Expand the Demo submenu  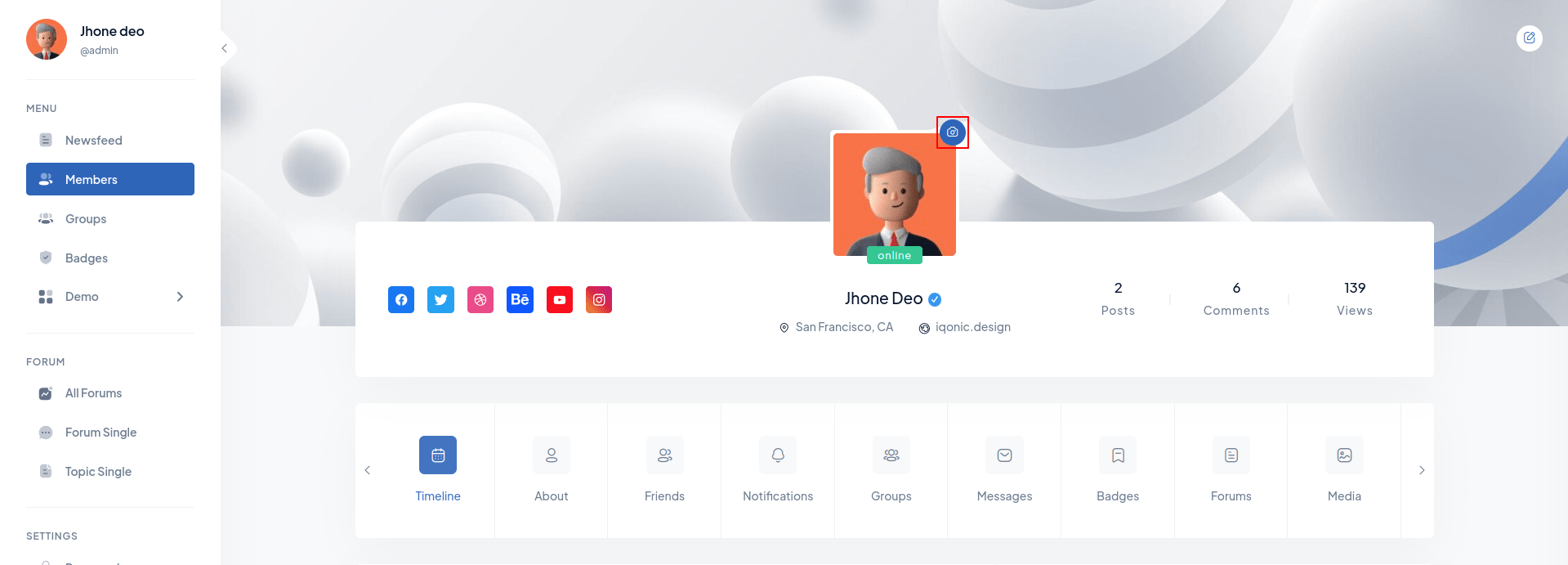coord(180,297)
